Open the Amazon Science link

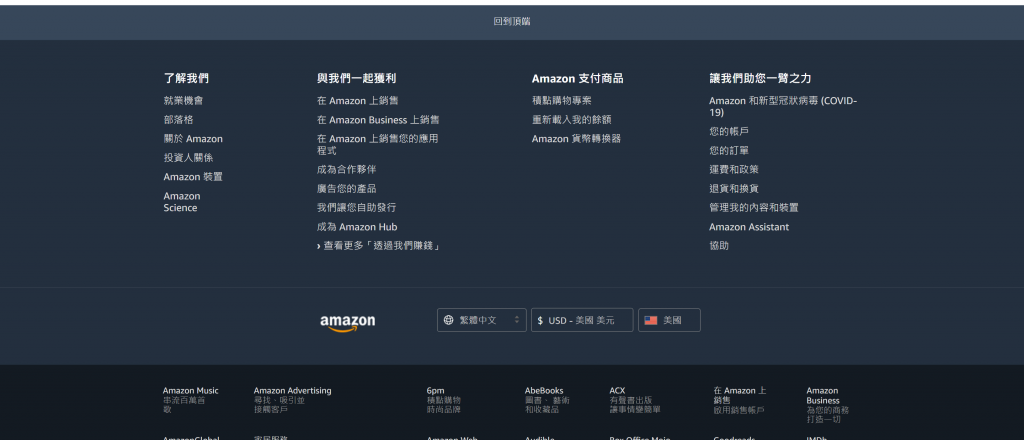coord(182,202)
